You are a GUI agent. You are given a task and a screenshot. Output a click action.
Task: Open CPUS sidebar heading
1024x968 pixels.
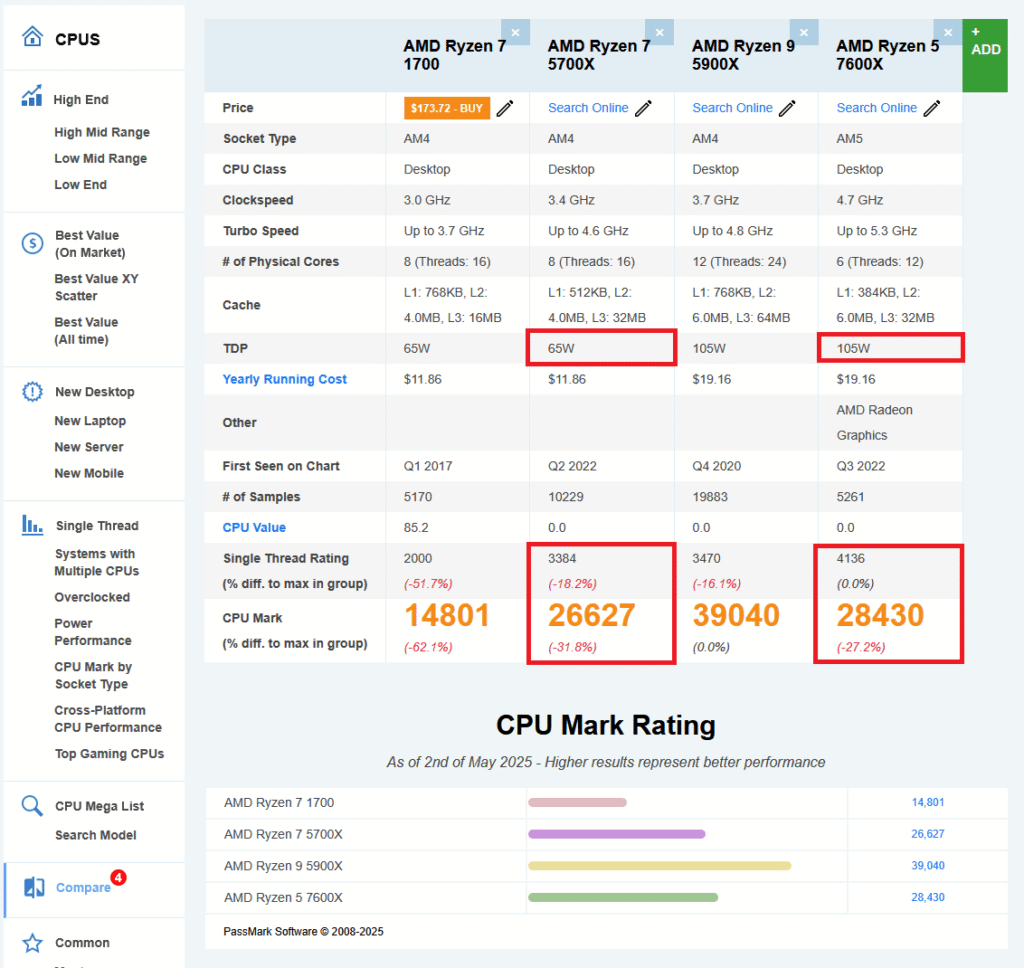click(x=78, y=39)
